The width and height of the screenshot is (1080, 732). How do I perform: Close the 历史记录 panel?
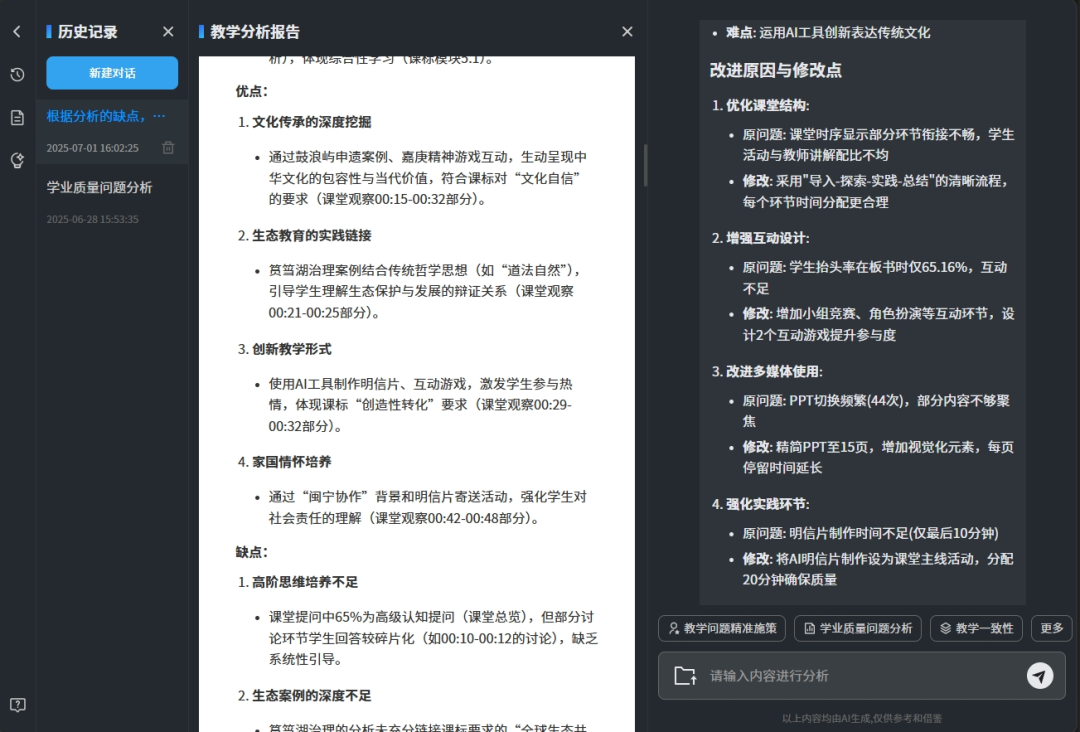pos(168,31)
